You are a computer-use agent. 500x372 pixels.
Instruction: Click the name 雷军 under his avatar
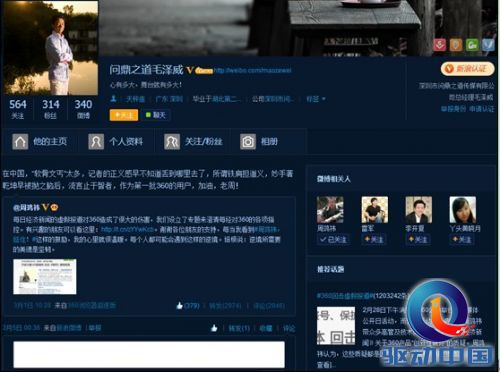click(368, 229)
